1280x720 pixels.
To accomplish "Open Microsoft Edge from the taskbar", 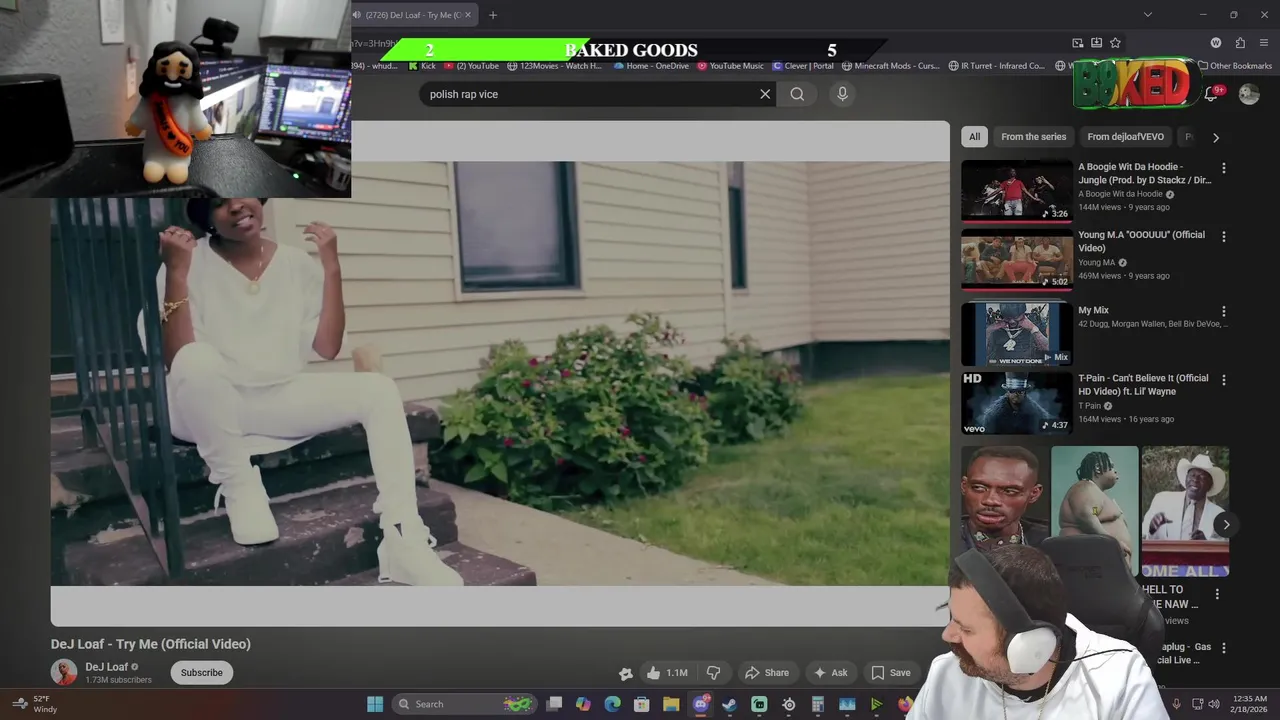I will pos(612,704).
